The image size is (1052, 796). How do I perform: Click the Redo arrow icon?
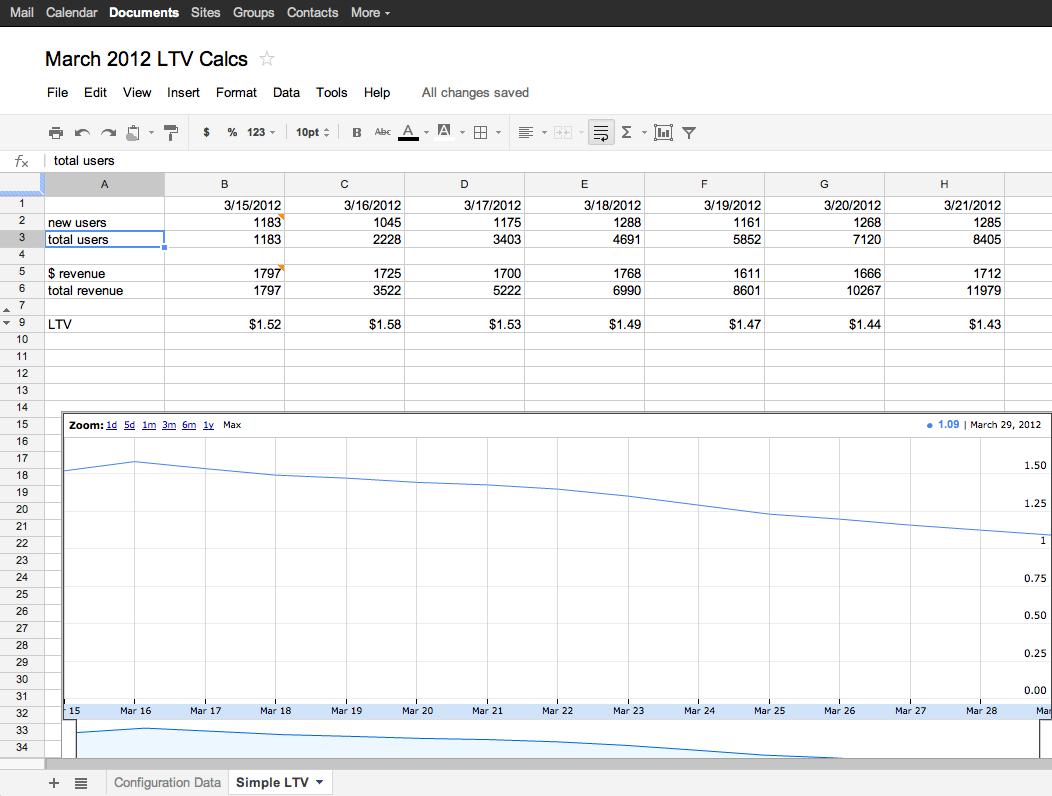(108, 133)
